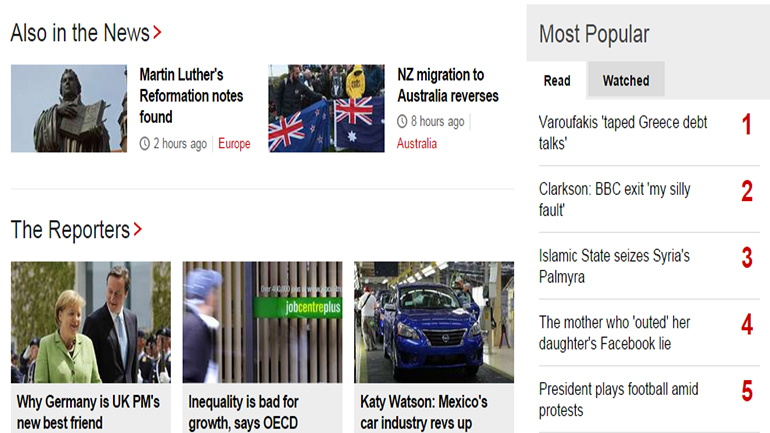Open Varoufakis 'taped Greece debt talks' story
770x433 pixels.
pyautogui.click(x=623, y=133)
